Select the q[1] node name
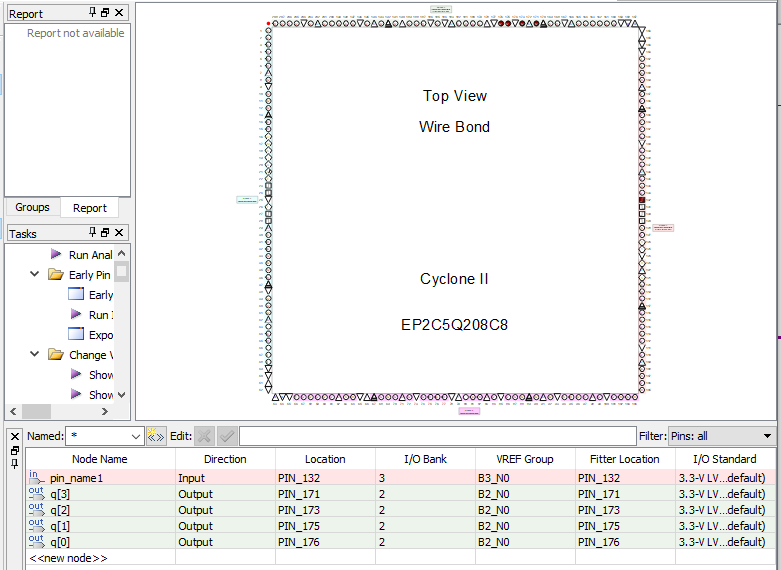Screen dimensions: 781x570 [60, 526]
